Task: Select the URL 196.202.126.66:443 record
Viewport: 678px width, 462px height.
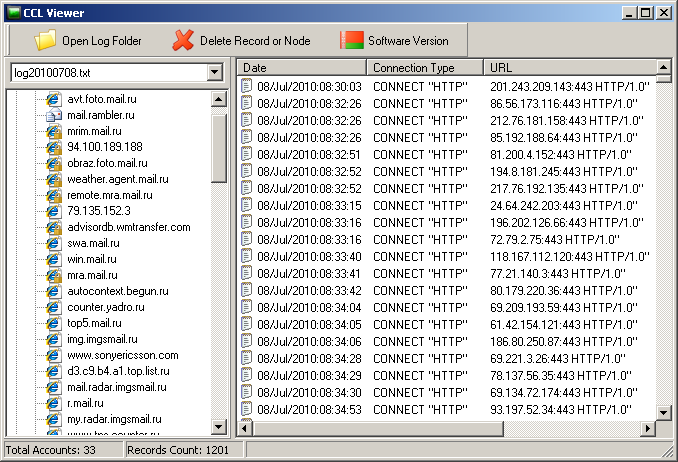Action: coord(446,222)
